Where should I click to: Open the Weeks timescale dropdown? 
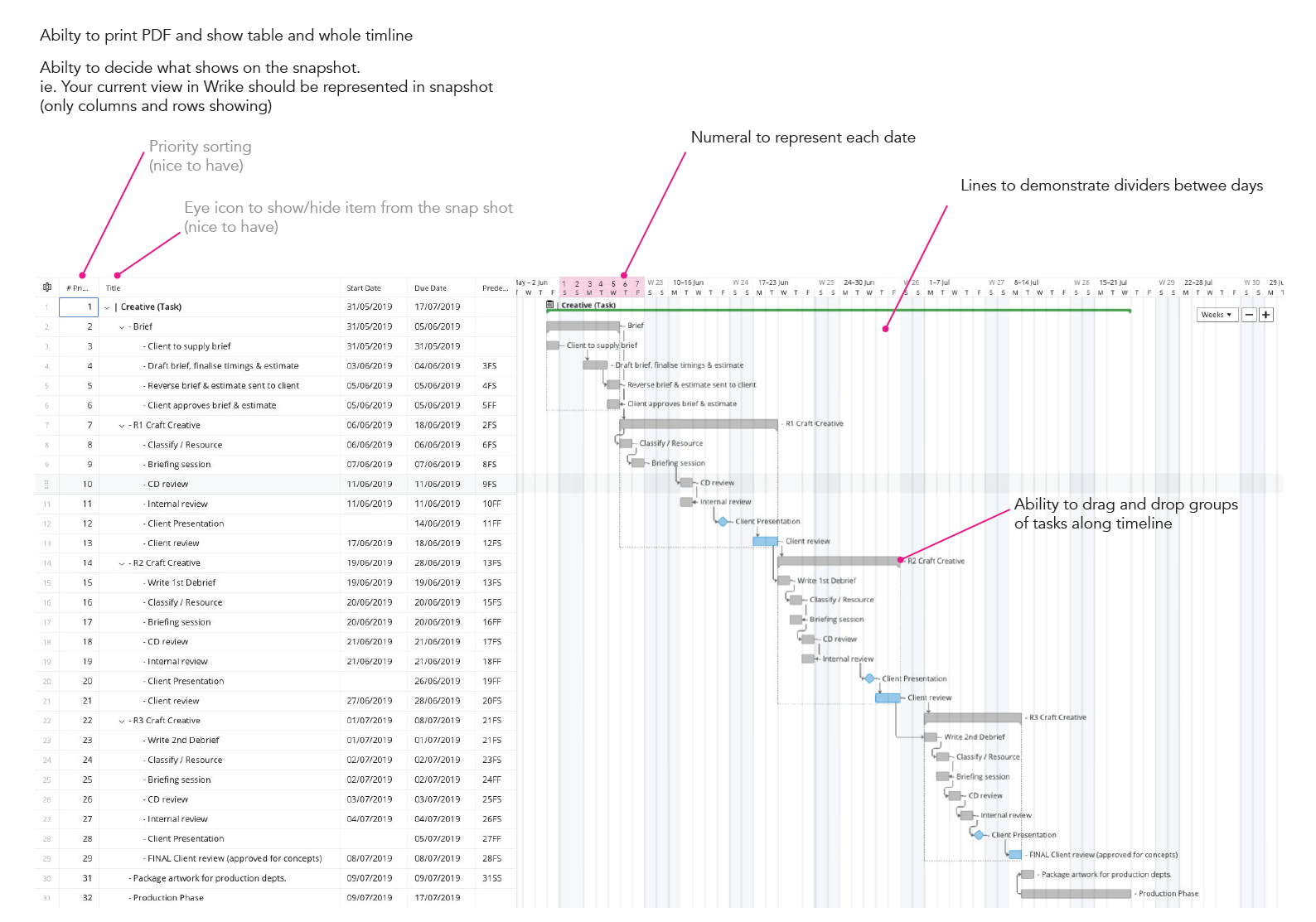tap(1216, 315)
